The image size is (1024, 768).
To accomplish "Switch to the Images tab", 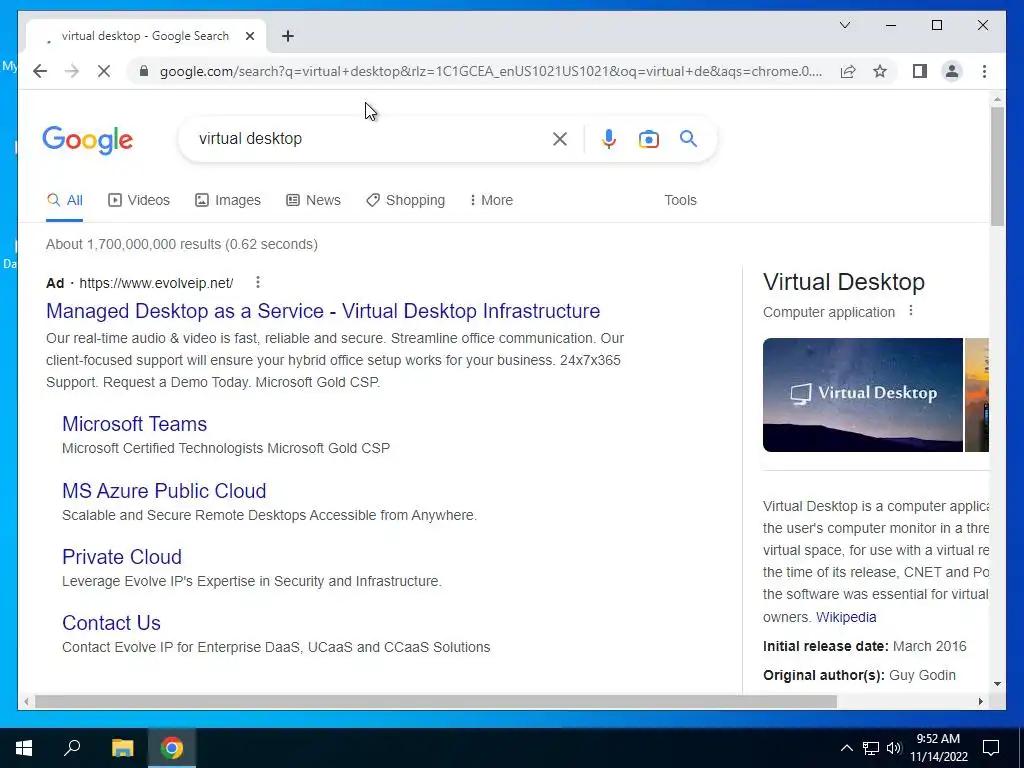I will pos(228,200).
